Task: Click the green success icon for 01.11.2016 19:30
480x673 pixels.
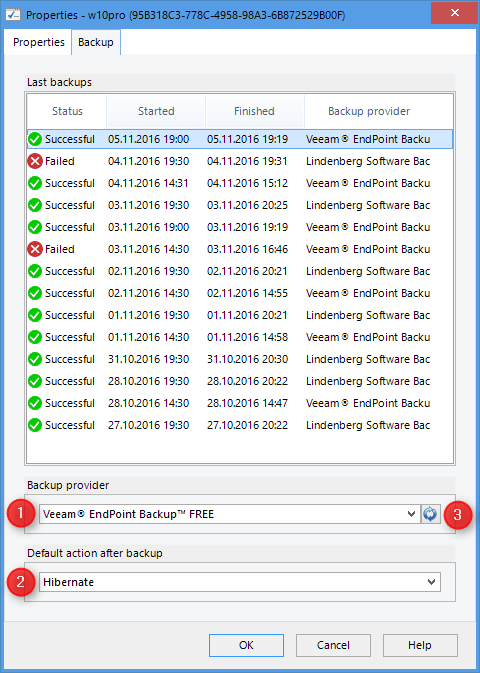Action: 35,315
